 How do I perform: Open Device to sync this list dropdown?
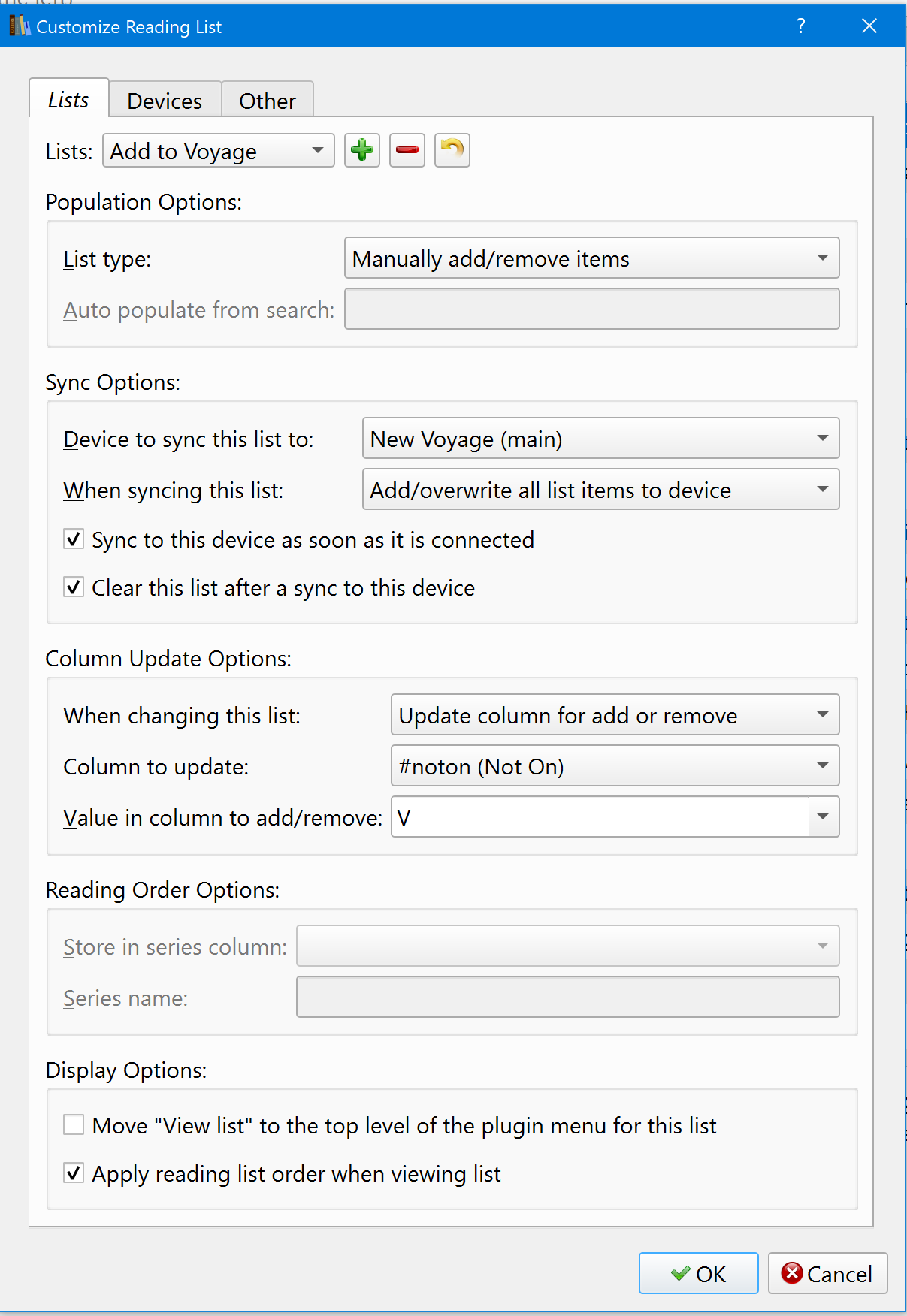tap(600, 439)
